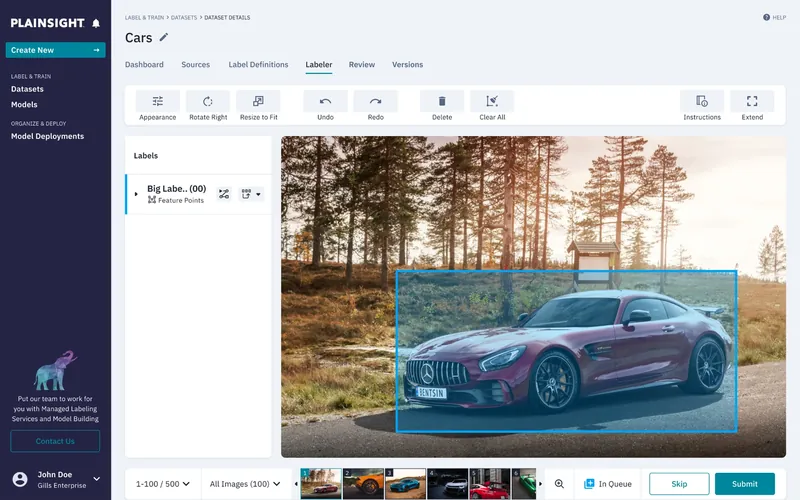Select thumbnail 1 of the red car
The width and height of the screenshot is (800, 500).
(x=321, y=484)
